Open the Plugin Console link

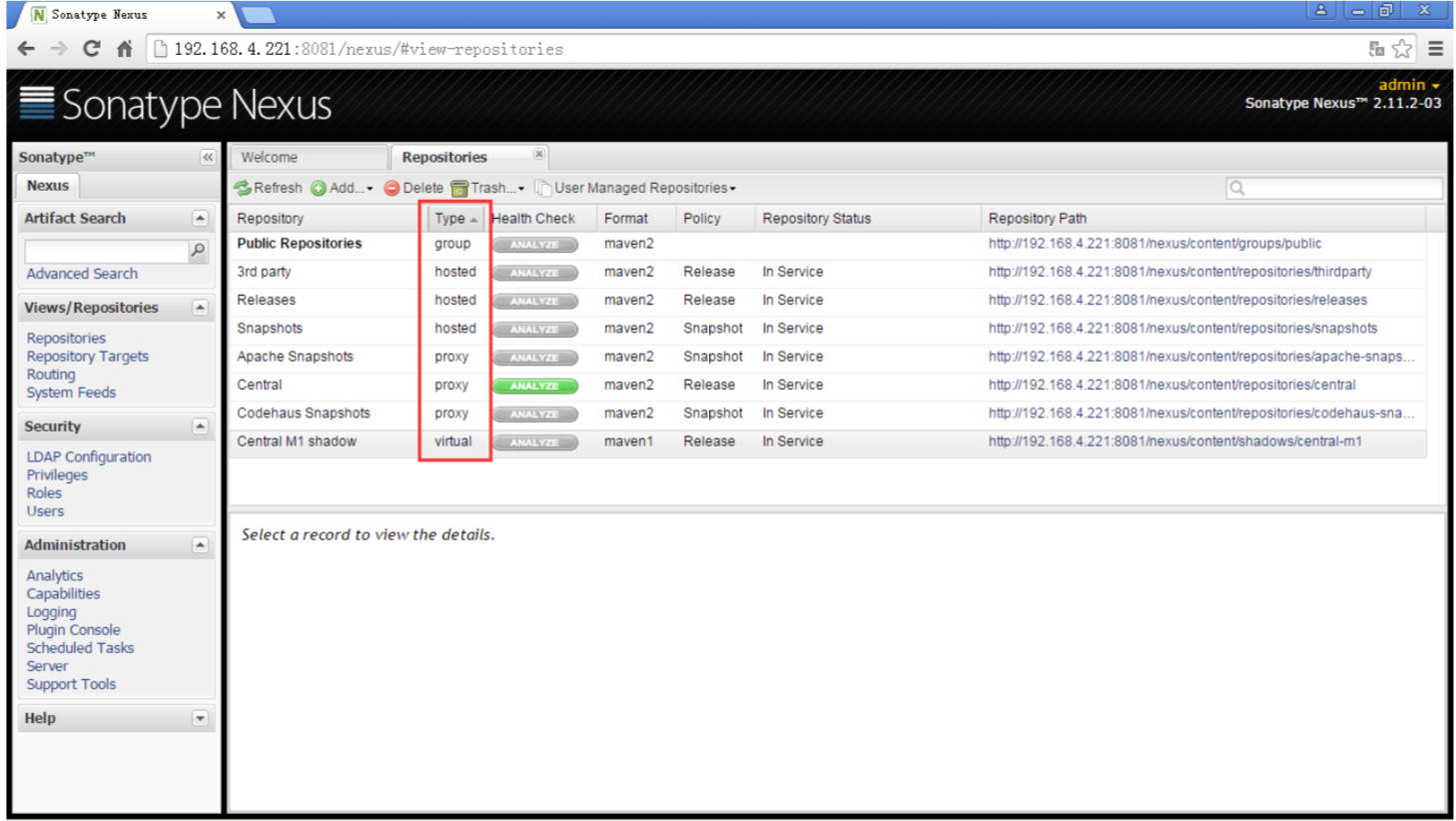[73, 630]
